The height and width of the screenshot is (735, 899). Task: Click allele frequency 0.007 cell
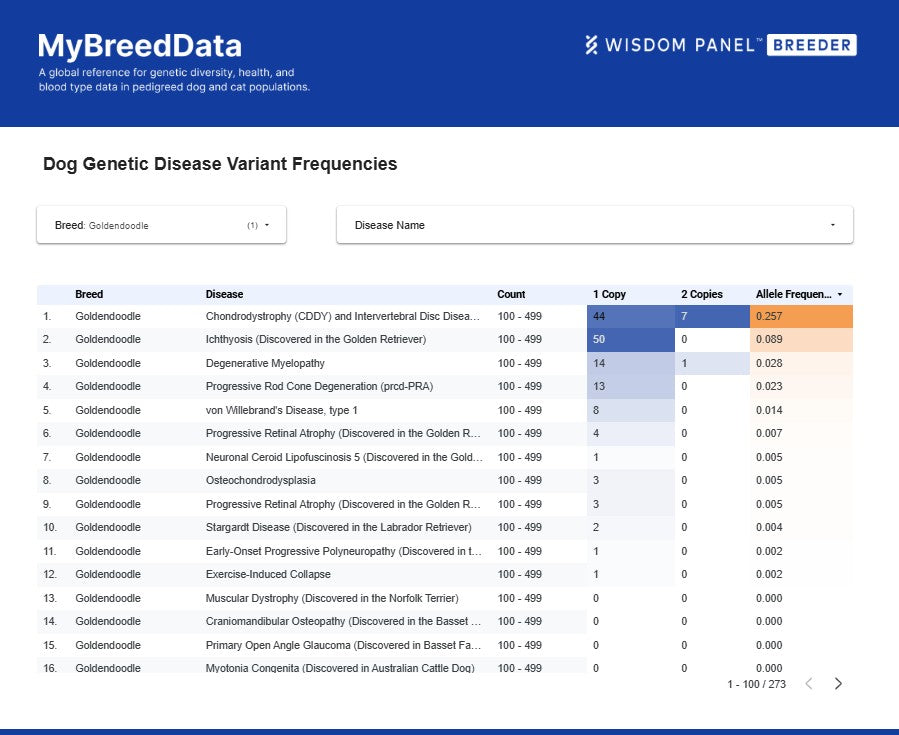pyautogui.click(x=801, y=433)
